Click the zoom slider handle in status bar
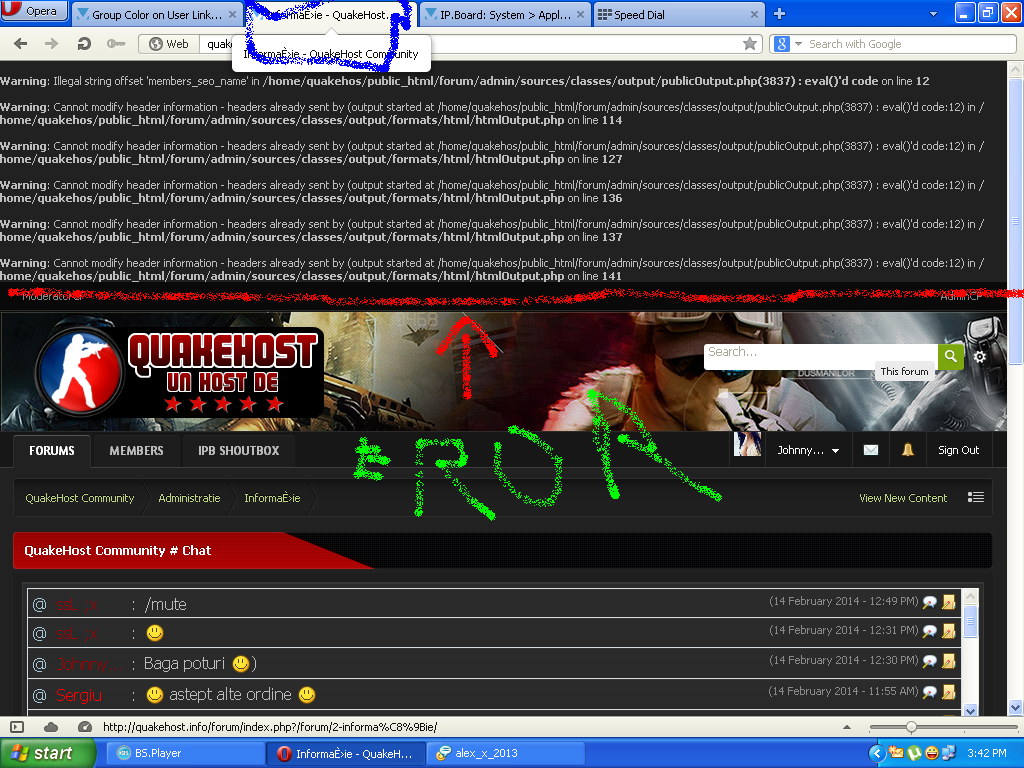This screenshot has height=768, width=1024. [x=912, y=727]
